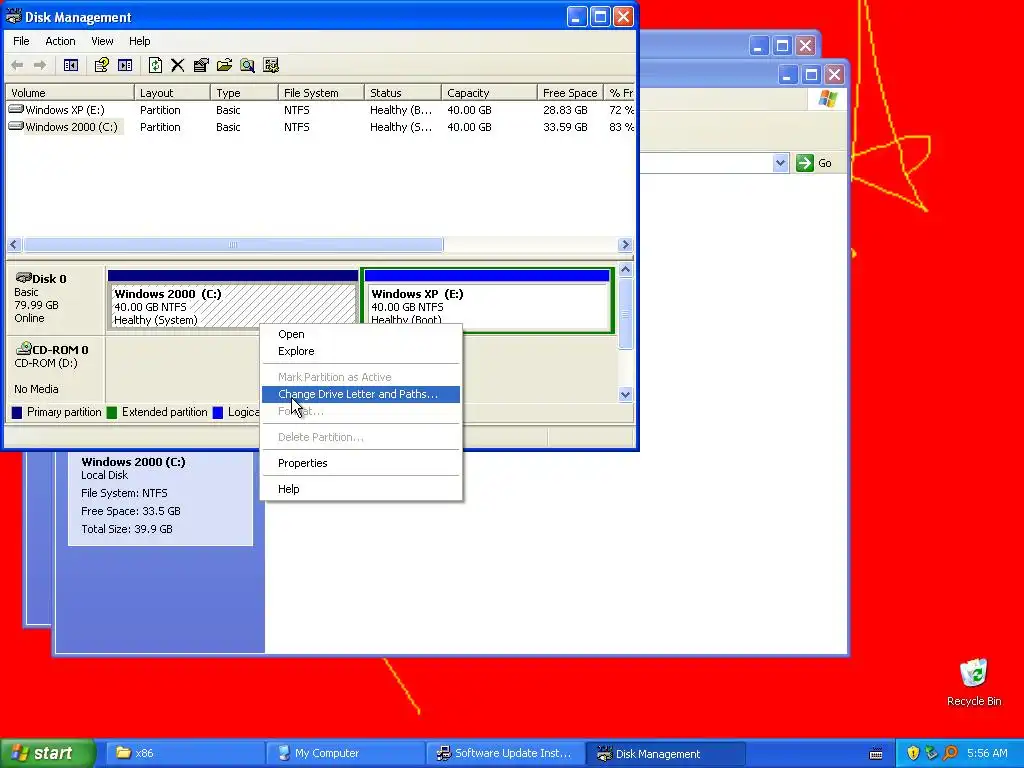This screenshot has height=768, width=1024.
Task: Click the 33.59 GB free space cell
Action: (566, 127)
